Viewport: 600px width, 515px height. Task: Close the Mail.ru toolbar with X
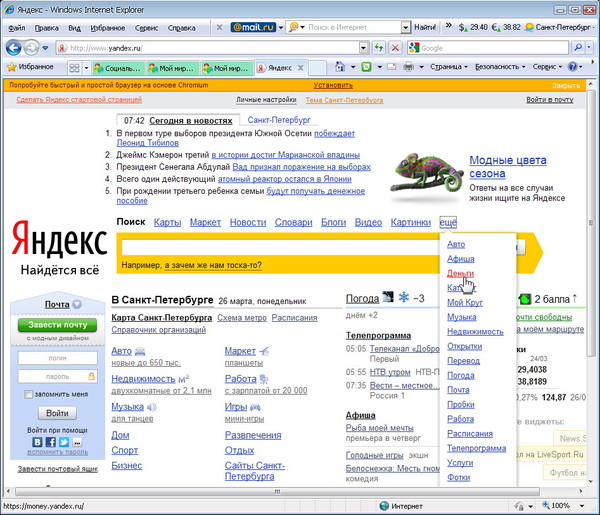(x=219, y=28)
